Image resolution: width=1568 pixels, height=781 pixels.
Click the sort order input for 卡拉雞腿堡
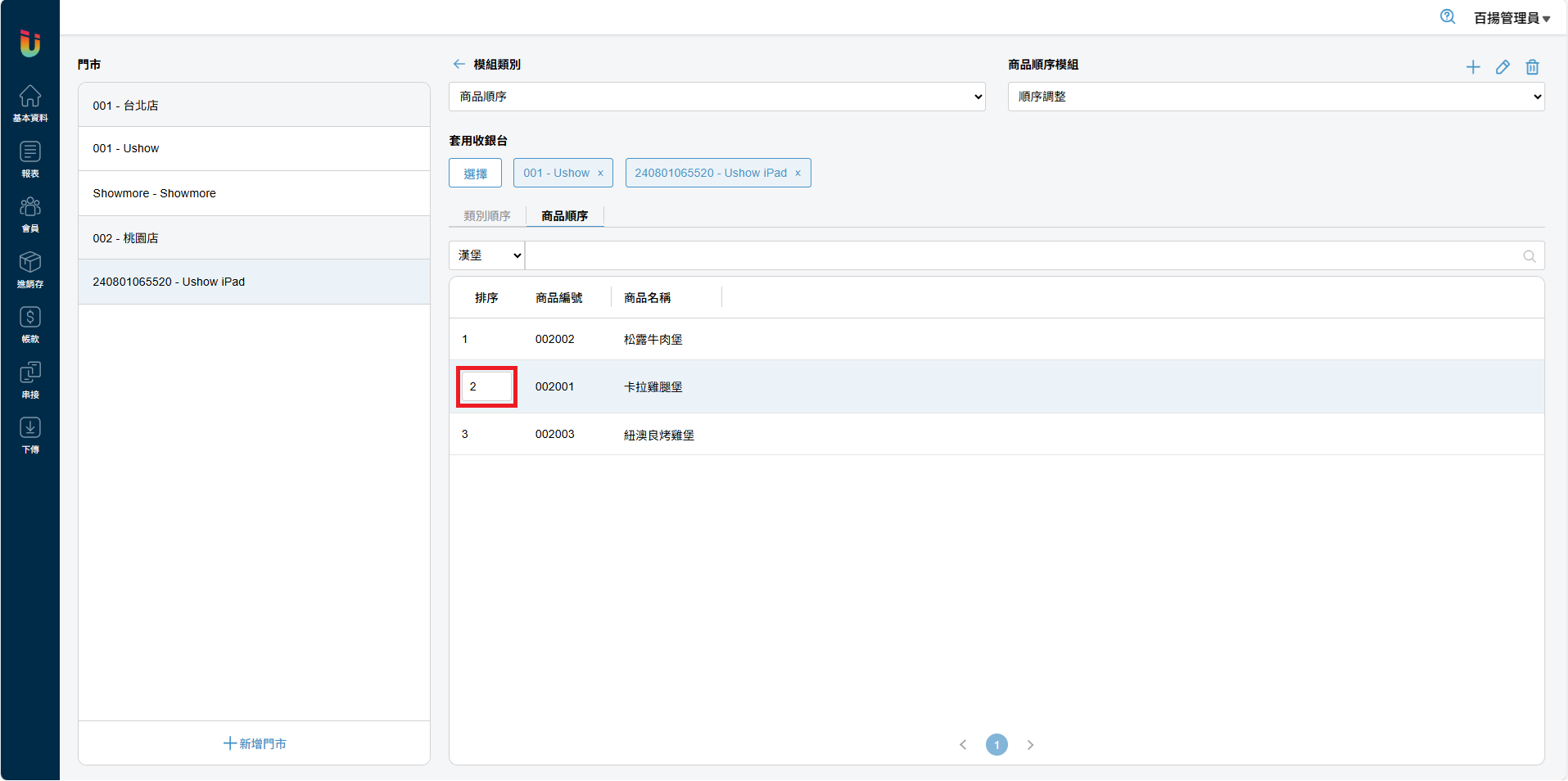click(x=487, y=386)
